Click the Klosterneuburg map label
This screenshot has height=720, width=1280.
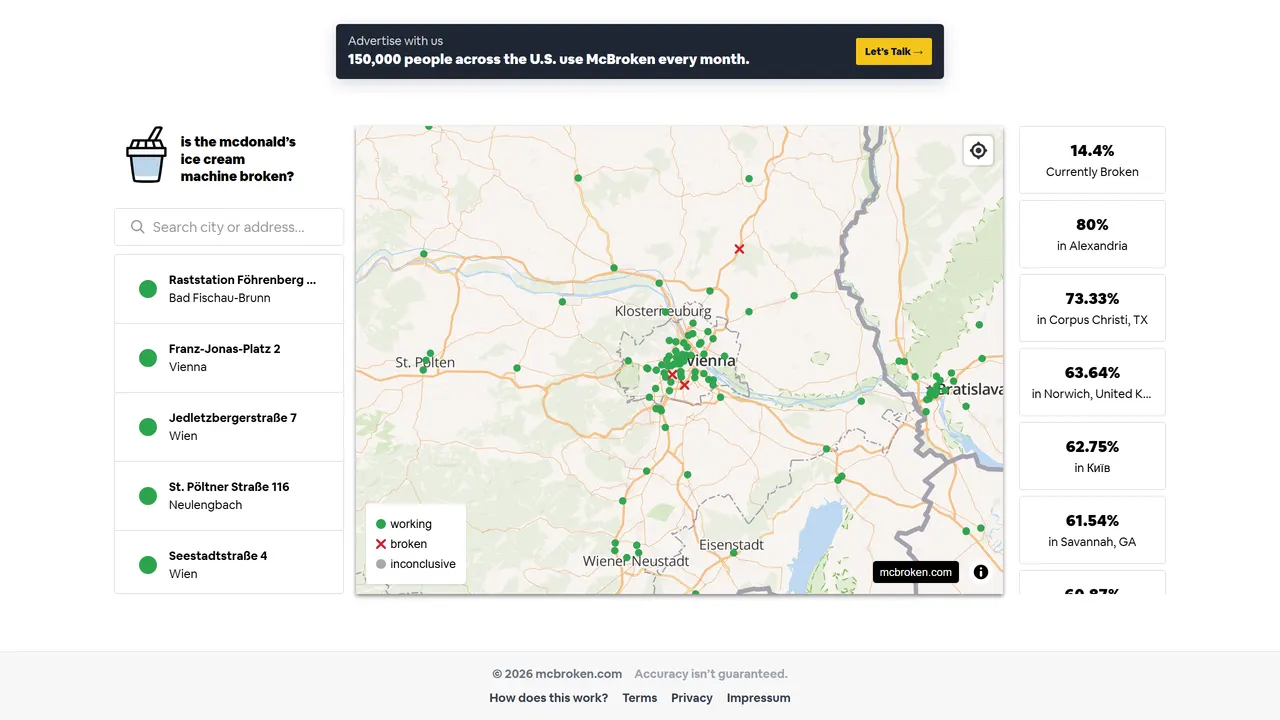[x=663, y=312]
